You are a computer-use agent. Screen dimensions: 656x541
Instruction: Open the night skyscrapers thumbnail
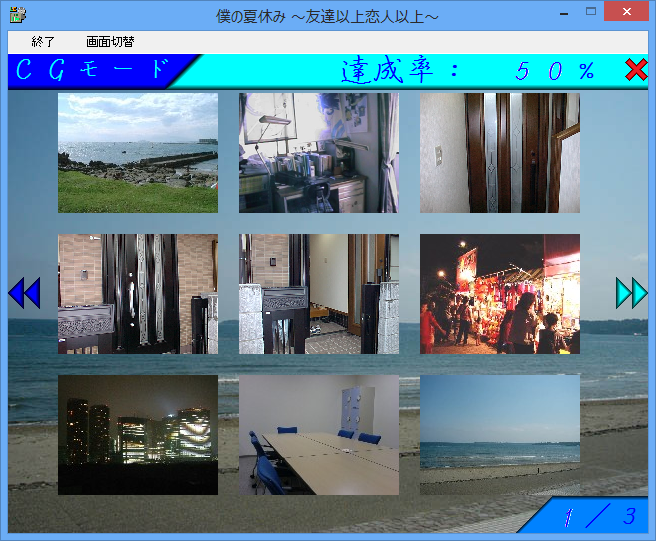click(x=138, y=435)
